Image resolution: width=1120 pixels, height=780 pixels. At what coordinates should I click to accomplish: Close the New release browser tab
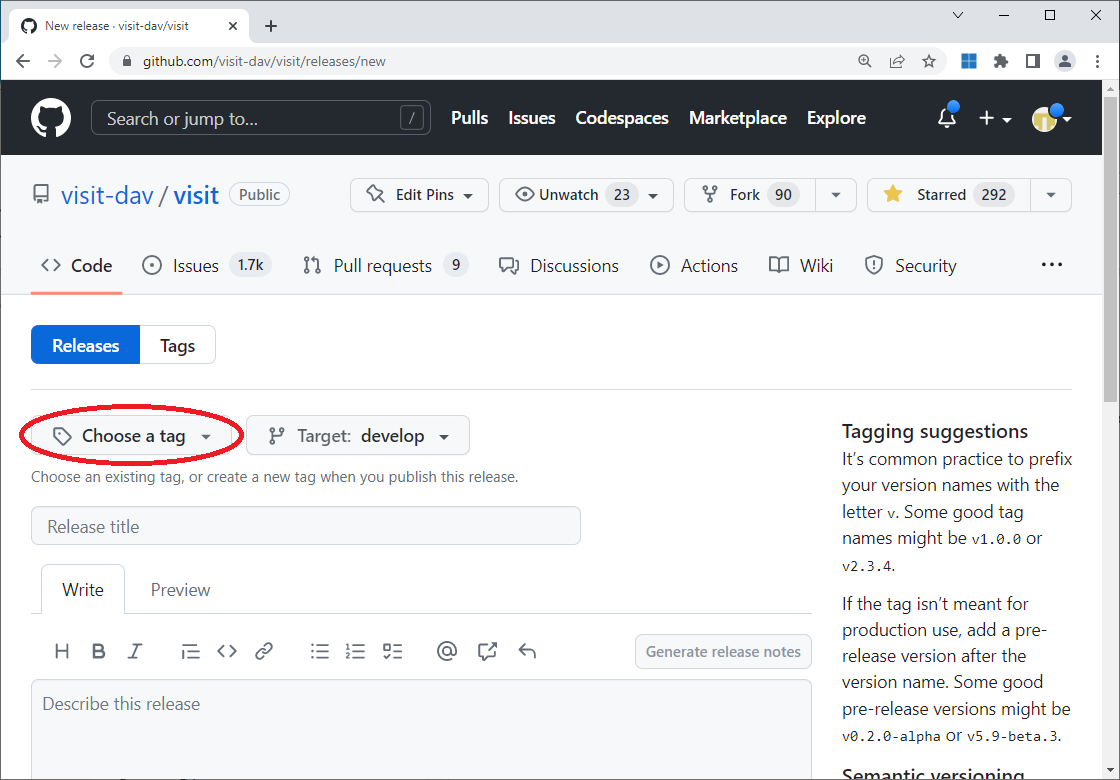click(x=233, y=26)
